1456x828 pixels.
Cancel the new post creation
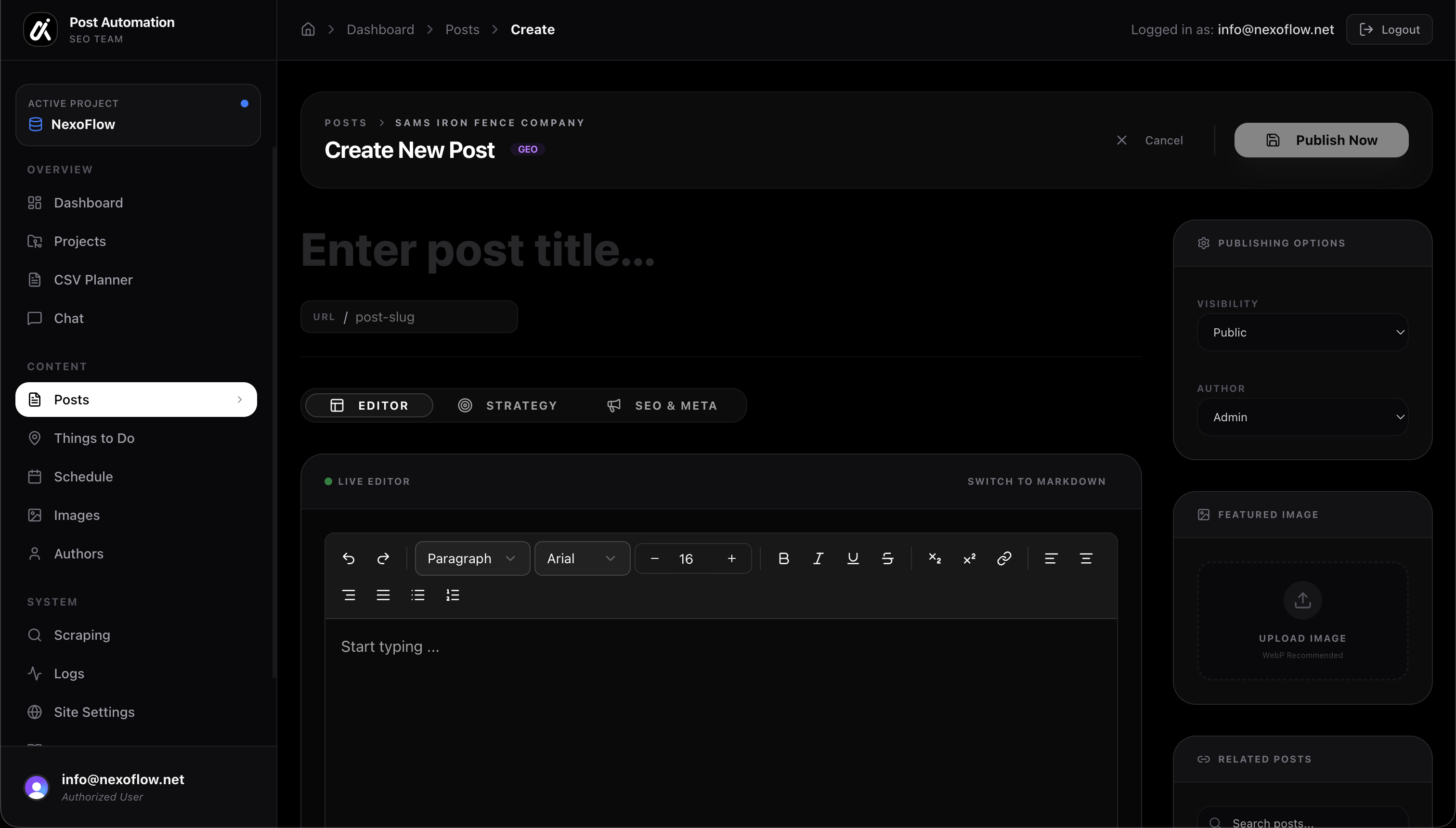point(1151,140)
